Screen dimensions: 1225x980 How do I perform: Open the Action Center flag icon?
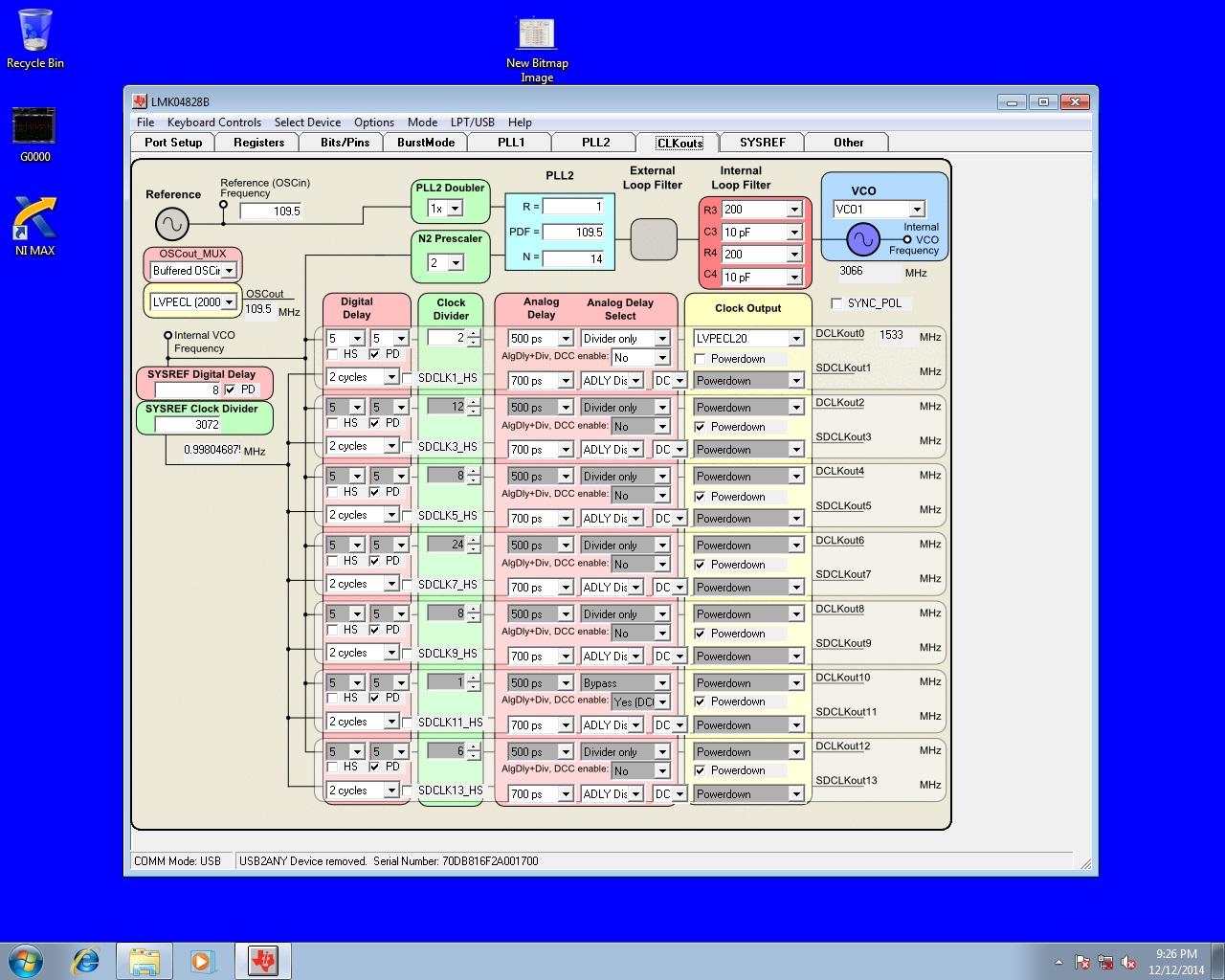[1082, 962]
